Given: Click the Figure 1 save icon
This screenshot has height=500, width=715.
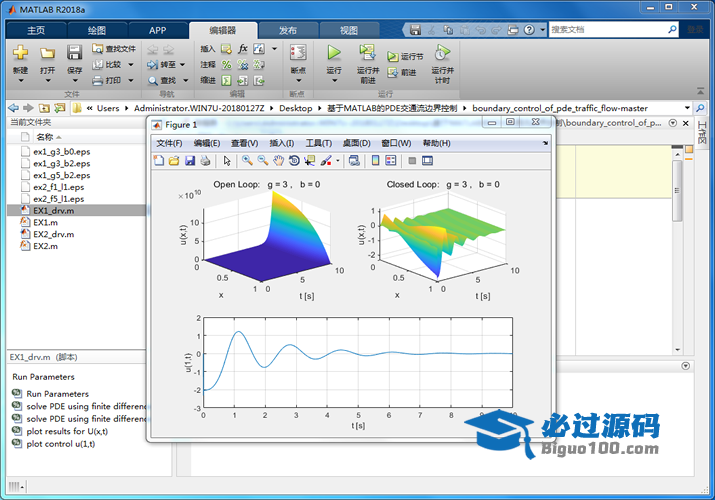Looking at the screenshot, I should click(190, 160).
